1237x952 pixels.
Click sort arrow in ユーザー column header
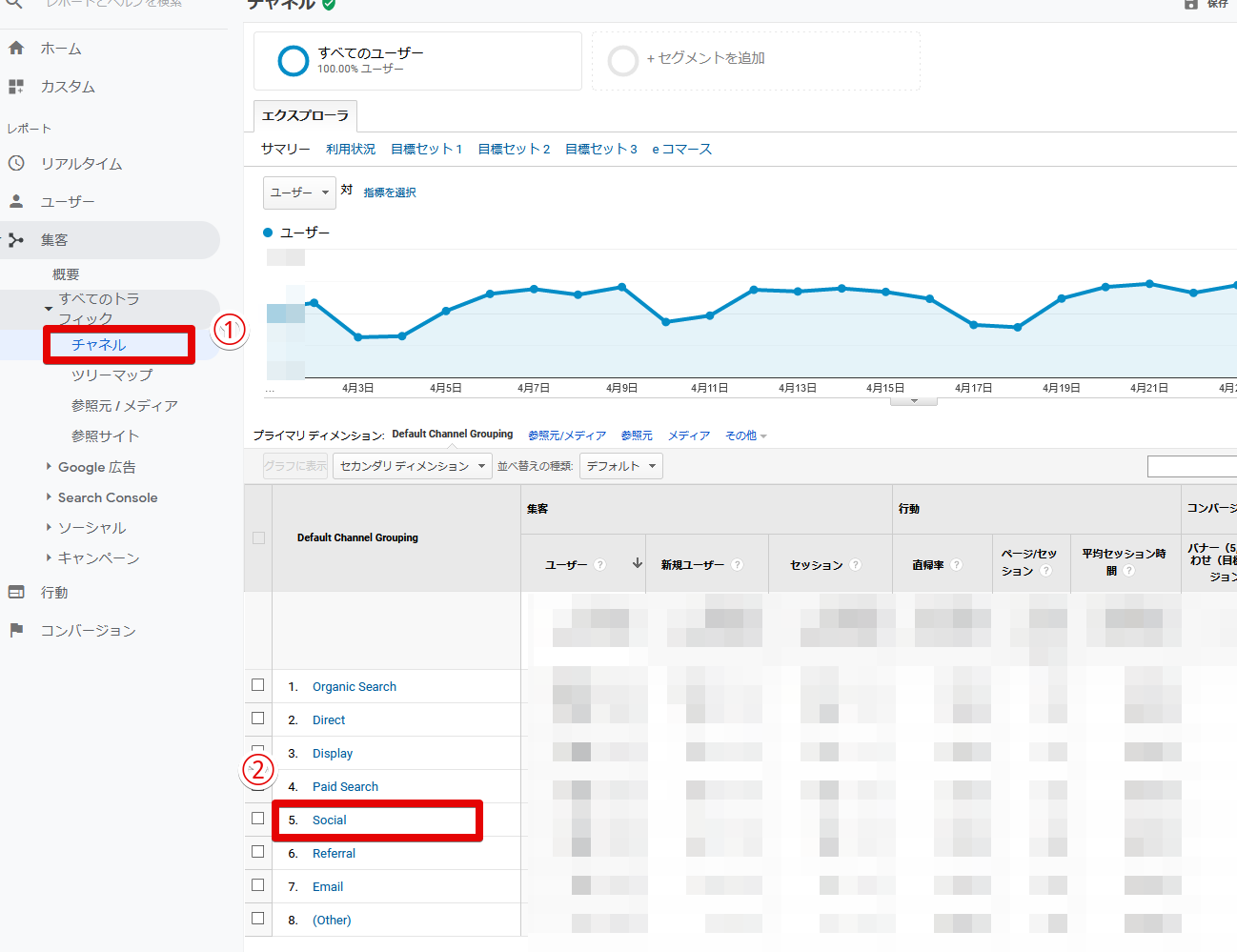click(x=637, y=563)
